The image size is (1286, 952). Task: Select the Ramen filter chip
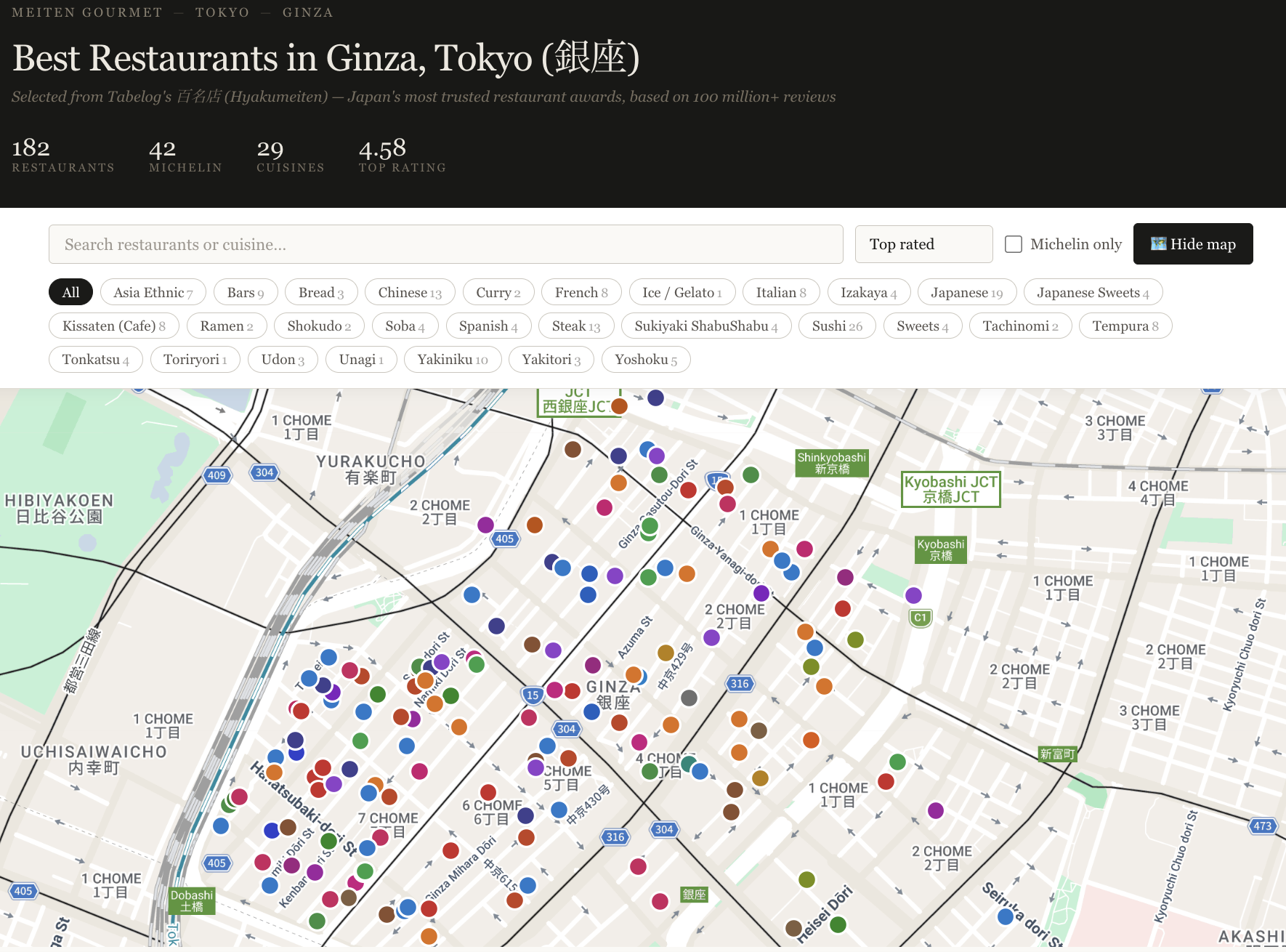click(x=227, y=326)
